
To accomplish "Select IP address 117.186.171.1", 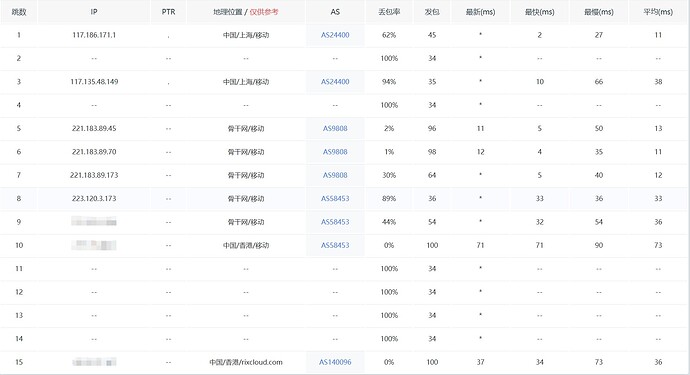I will point(94,35).
